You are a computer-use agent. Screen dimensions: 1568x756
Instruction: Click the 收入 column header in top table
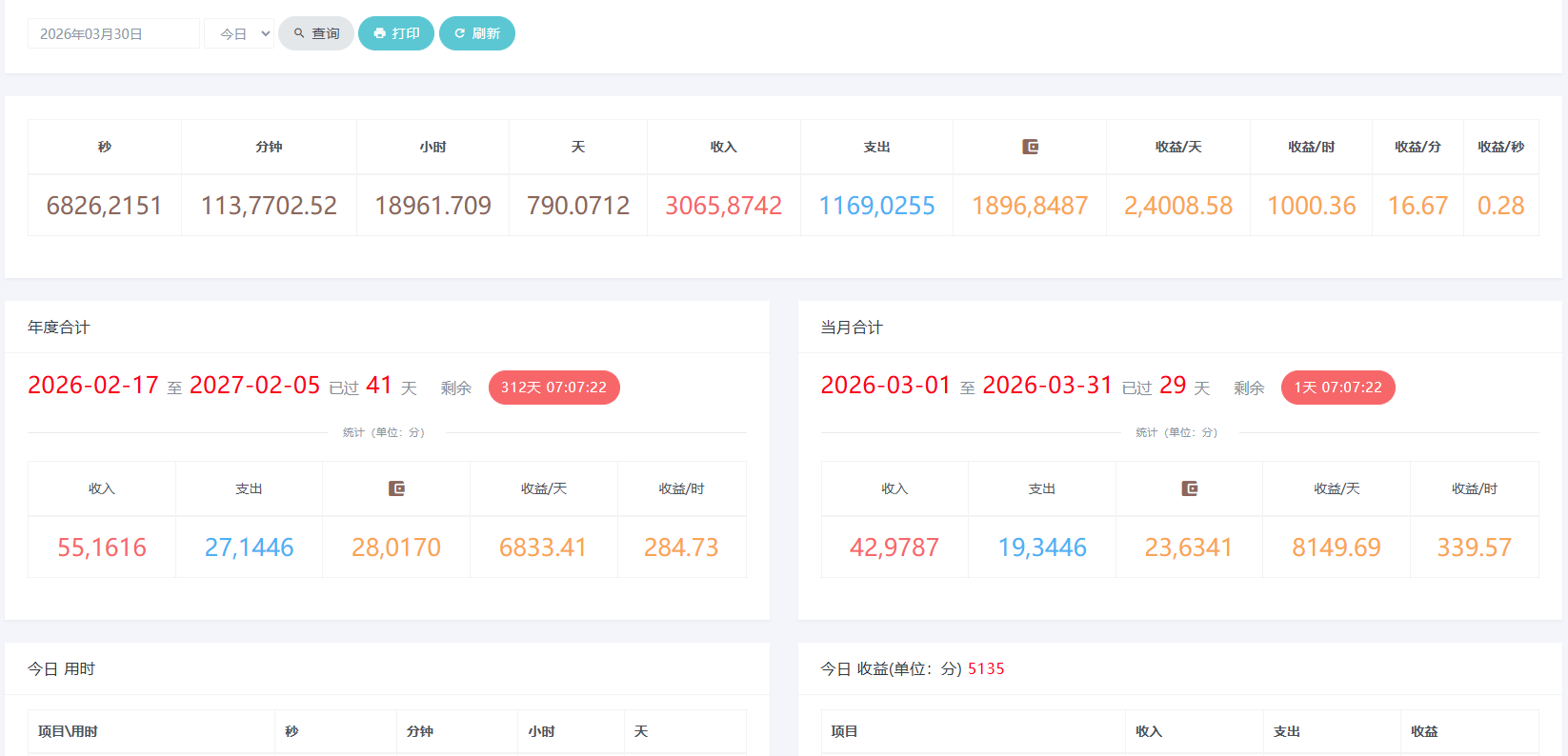point(723,147)
